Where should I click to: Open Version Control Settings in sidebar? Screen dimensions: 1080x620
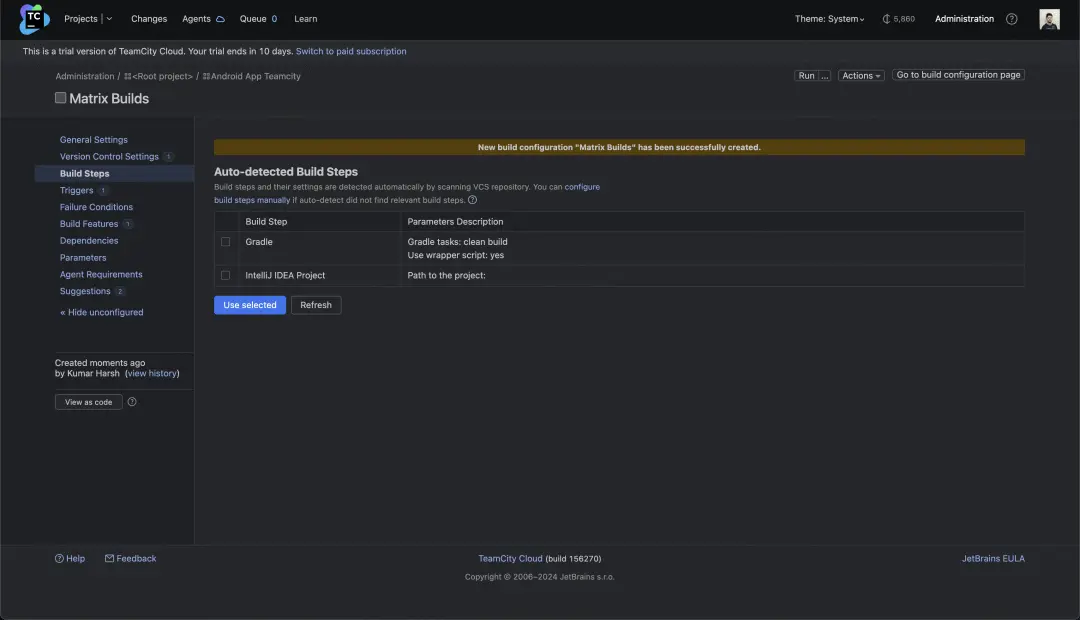(109, 157)
